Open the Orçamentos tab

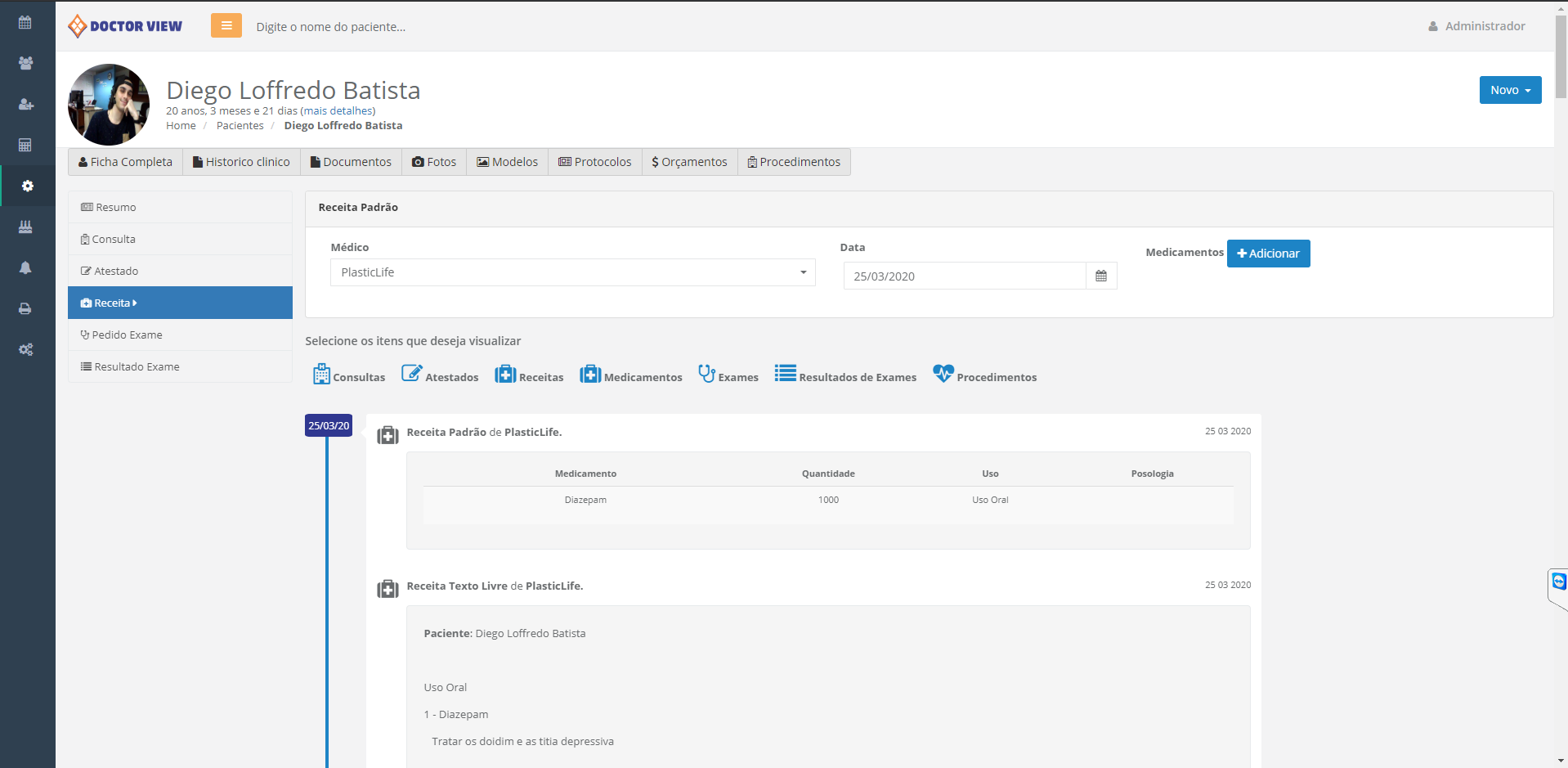(x=689, y=162)
